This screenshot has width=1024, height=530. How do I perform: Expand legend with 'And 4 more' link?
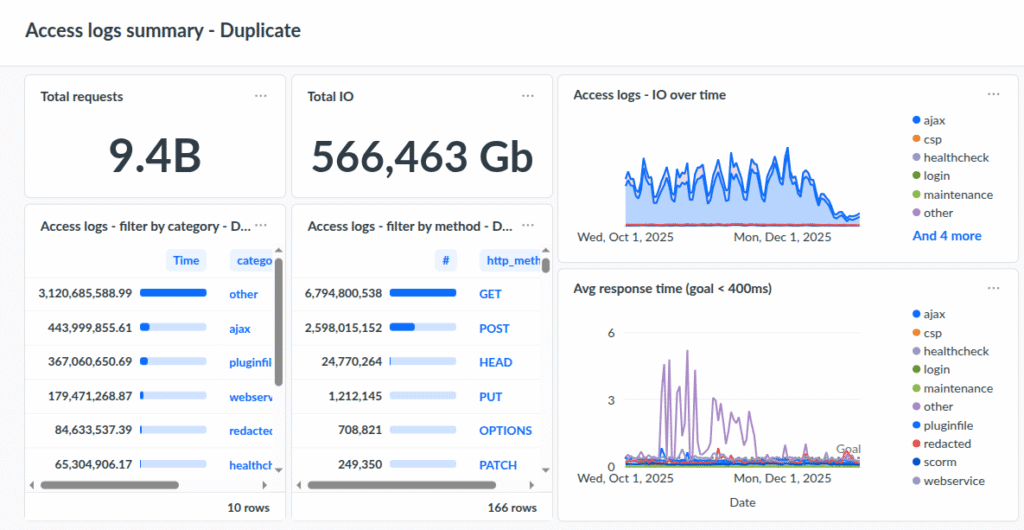point(946,236)
